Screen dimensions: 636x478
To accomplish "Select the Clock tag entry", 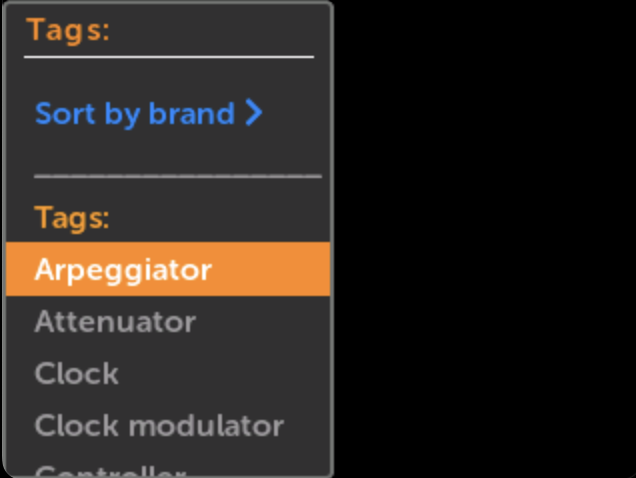I will coord(77,374).
